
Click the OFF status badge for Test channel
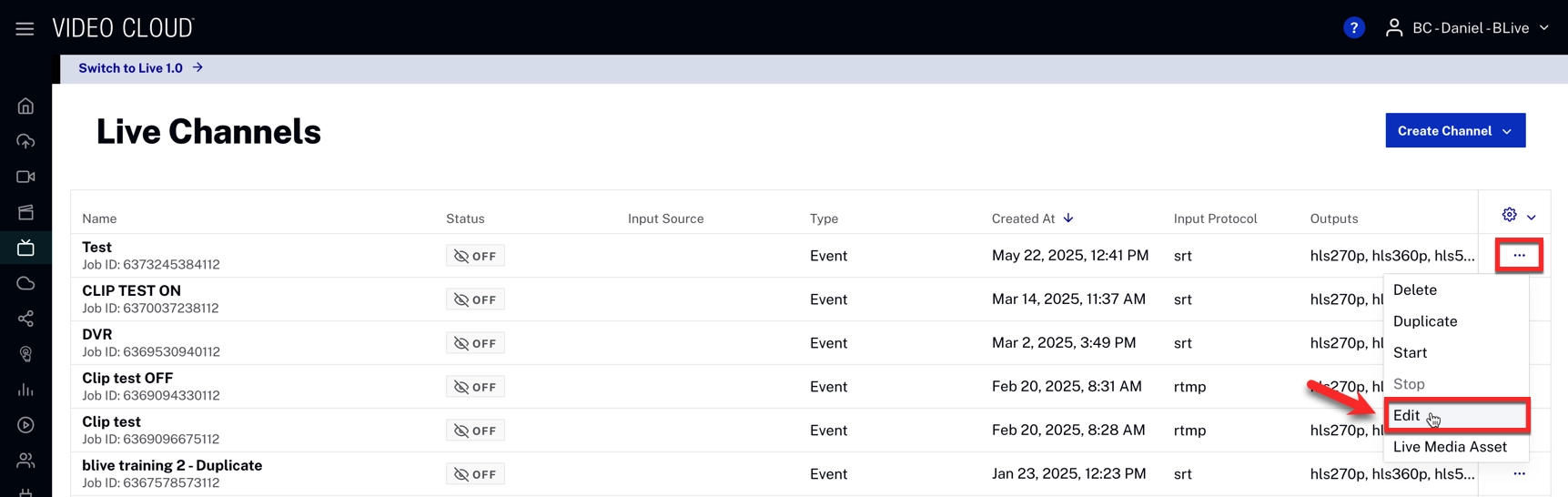(475, 257)
